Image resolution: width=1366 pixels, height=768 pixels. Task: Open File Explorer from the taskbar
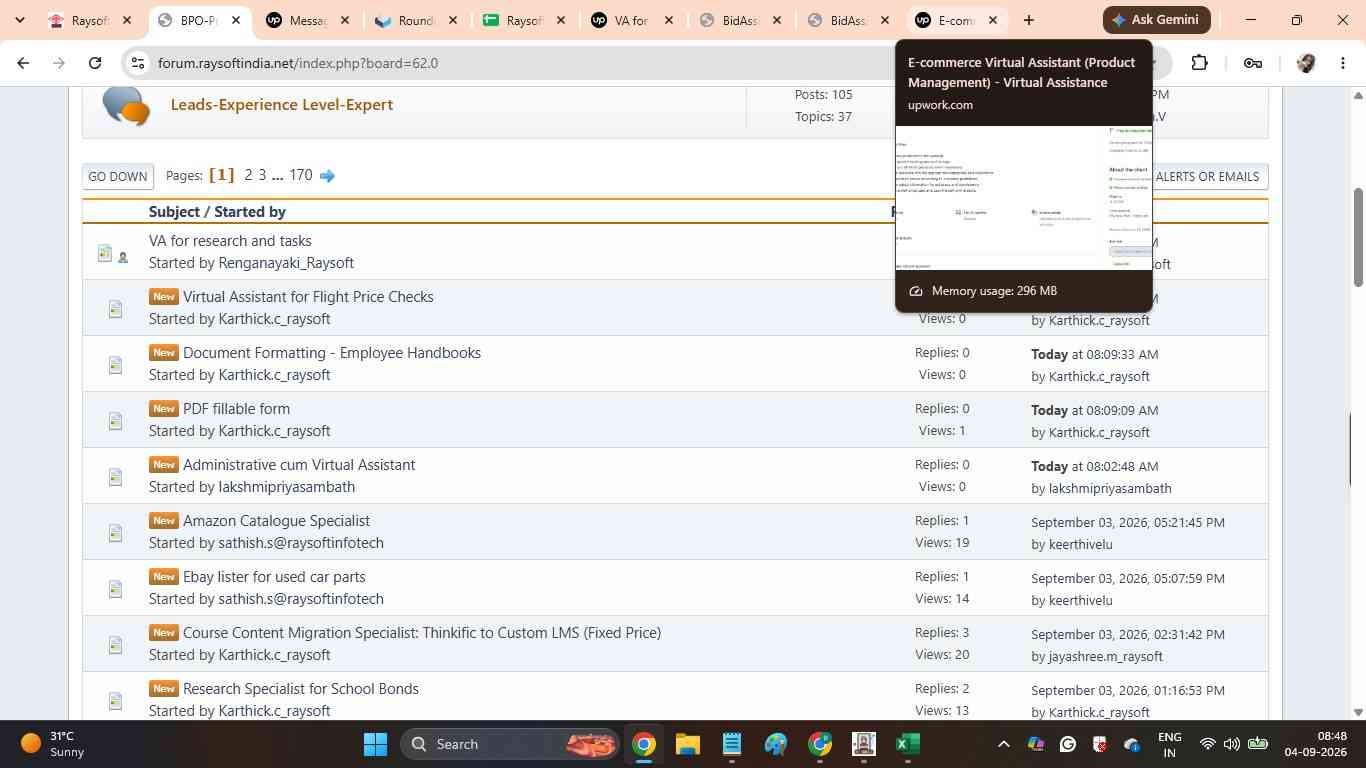pos(687,744)
